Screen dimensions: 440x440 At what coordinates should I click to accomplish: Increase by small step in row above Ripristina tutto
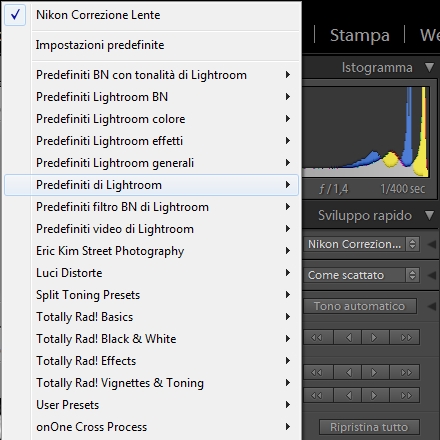pos(375,395)
